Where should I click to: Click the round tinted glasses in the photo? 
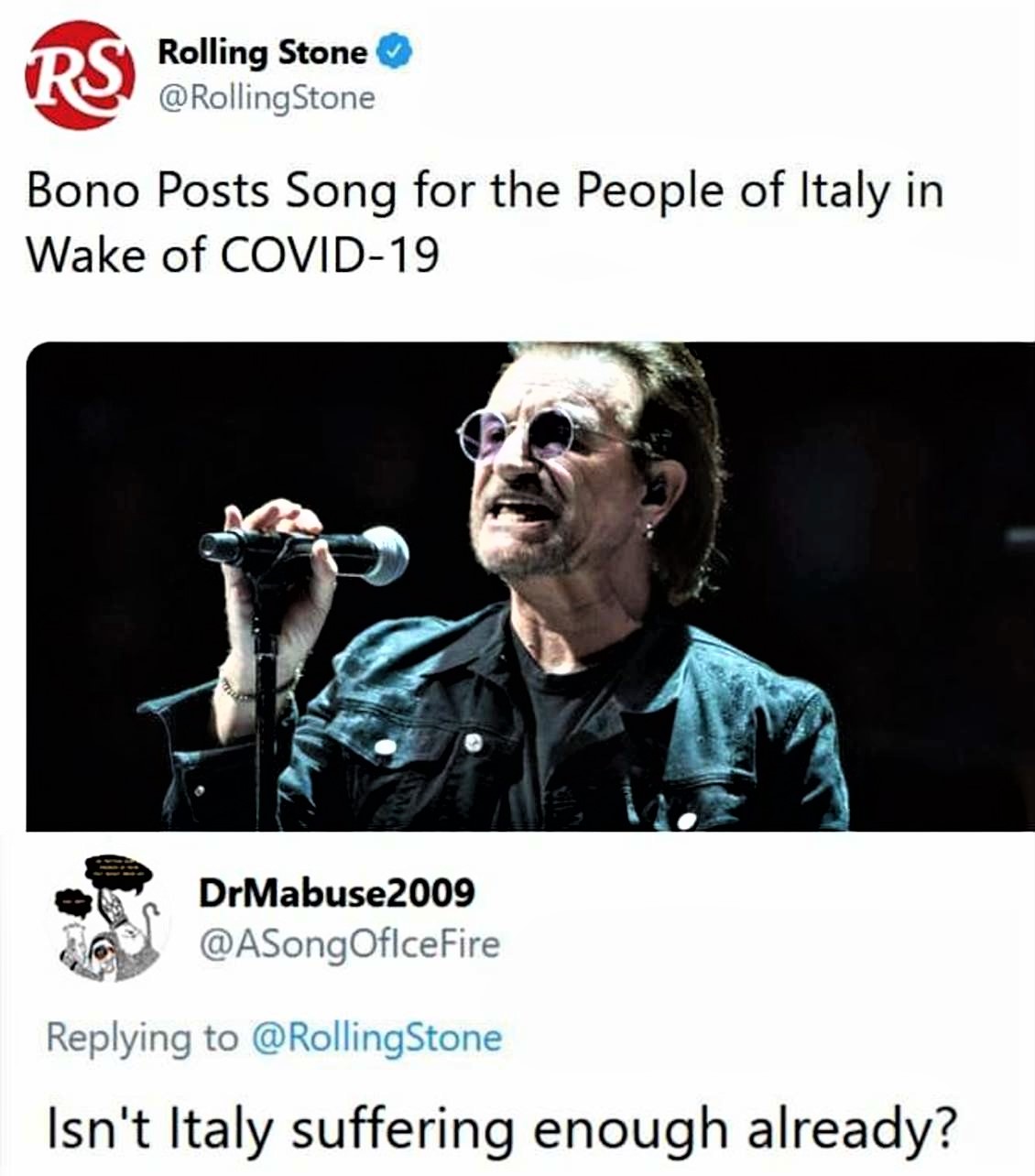tap(519, 433)
